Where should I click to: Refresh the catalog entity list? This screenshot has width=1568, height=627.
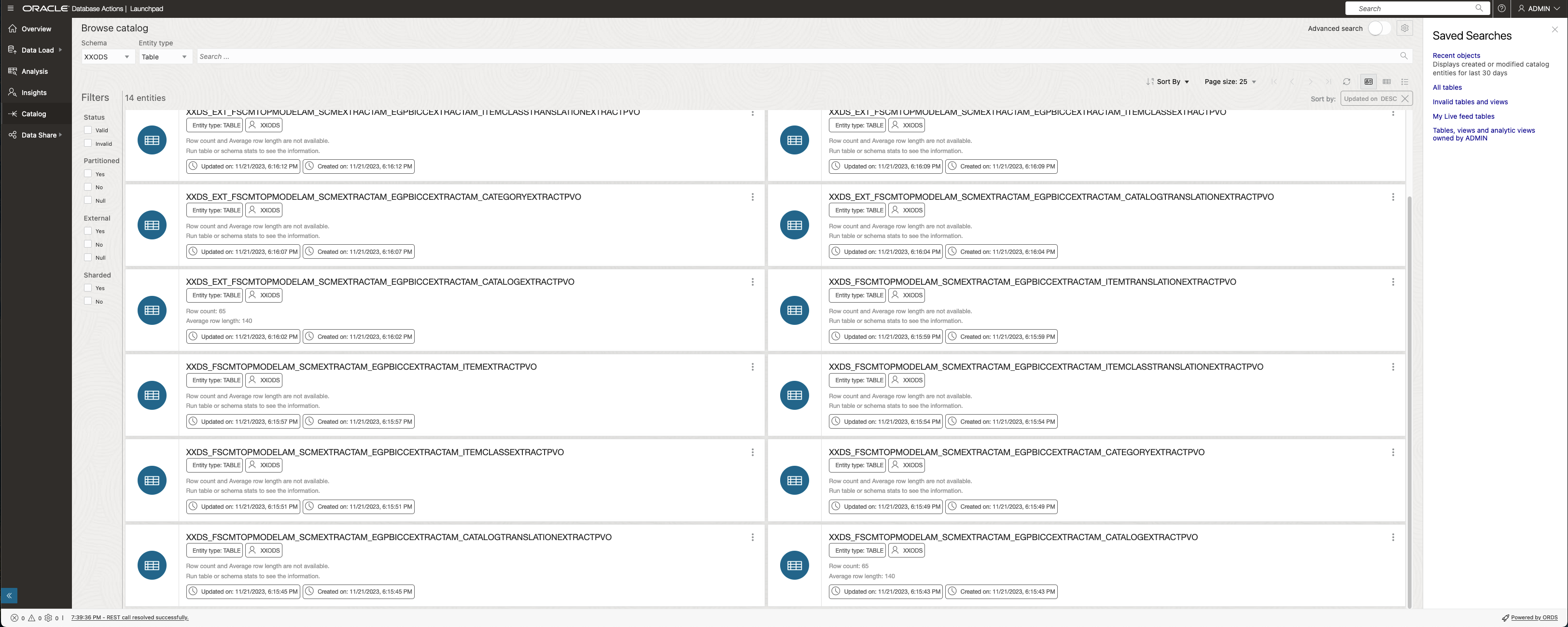(x=1347, y=81)
